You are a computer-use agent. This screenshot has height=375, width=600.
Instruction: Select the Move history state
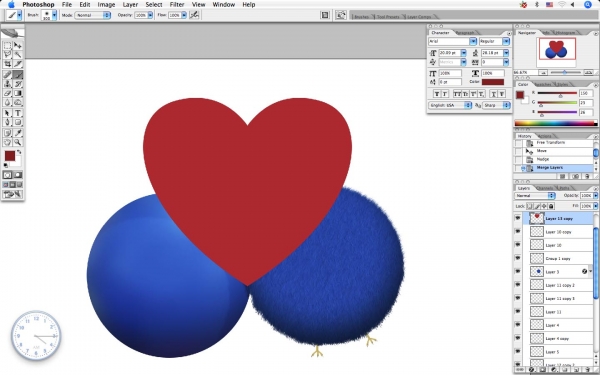coord(557,151)
